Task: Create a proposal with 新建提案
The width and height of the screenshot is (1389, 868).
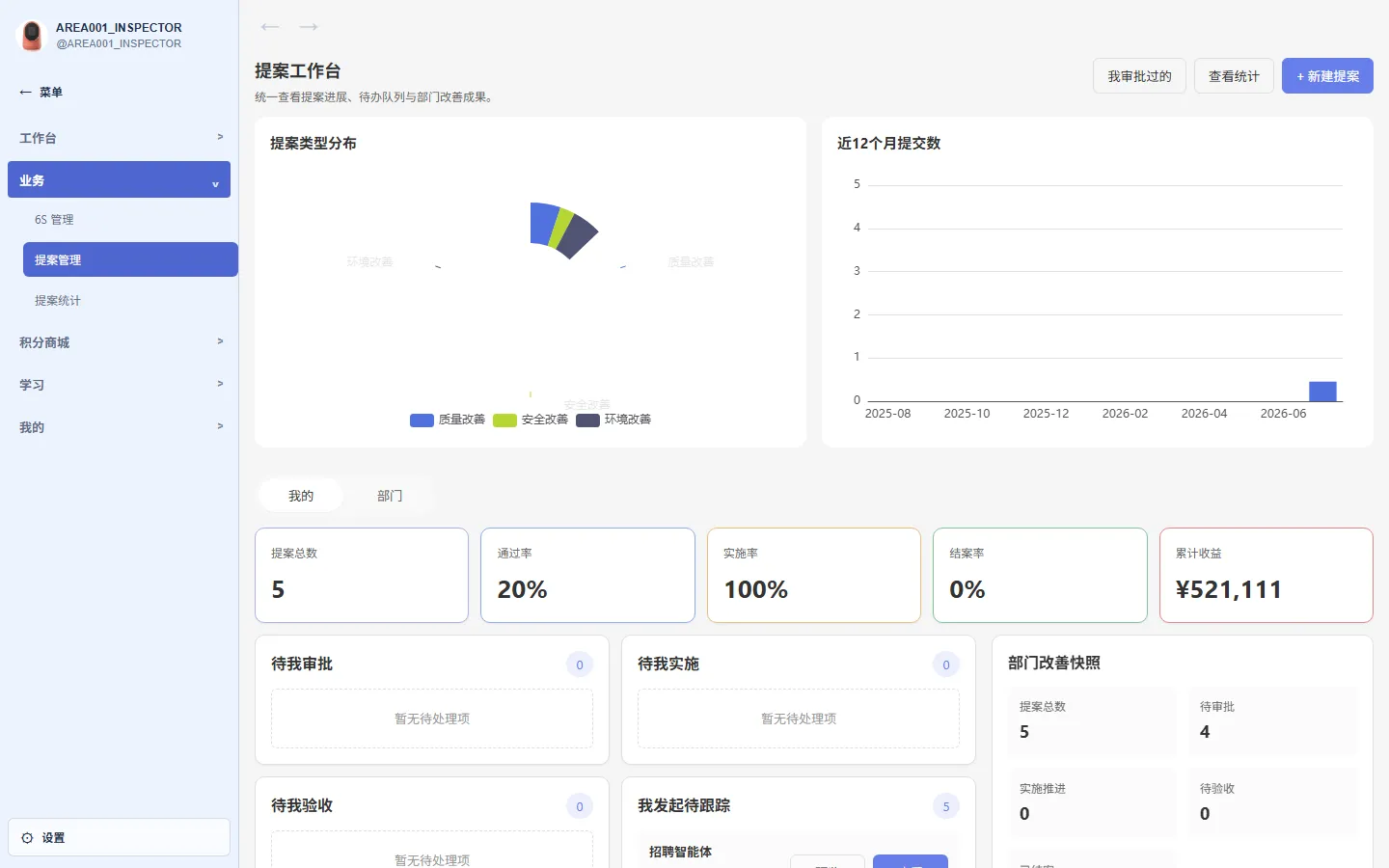Action: [x=1327, y=76]
